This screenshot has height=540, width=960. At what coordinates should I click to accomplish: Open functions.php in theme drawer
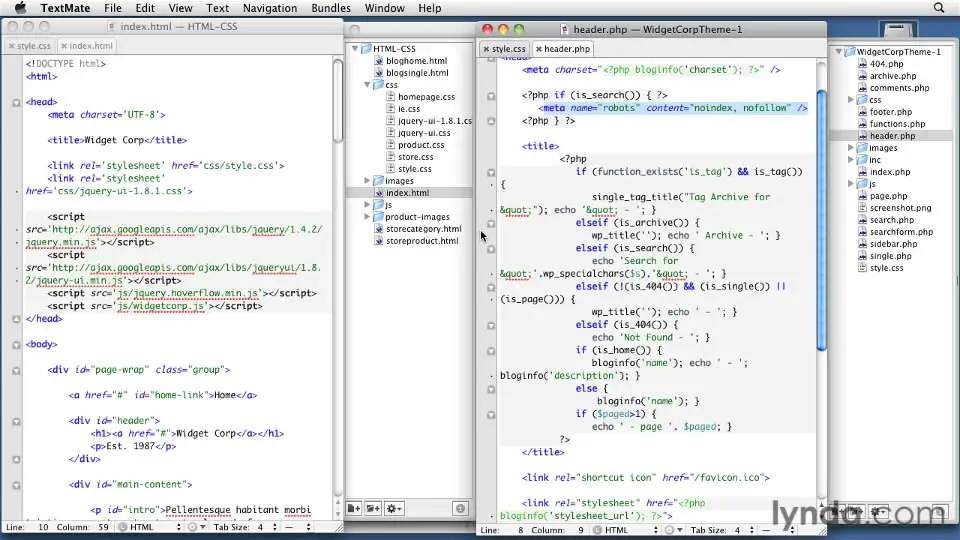point(897,124)
